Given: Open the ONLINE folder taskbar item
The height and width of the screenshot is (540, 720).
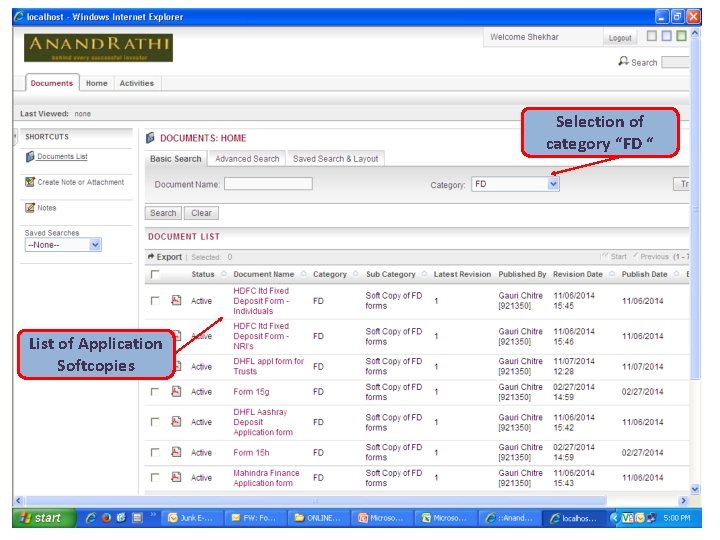Looking at the screenshot, I should coord(319,518).
